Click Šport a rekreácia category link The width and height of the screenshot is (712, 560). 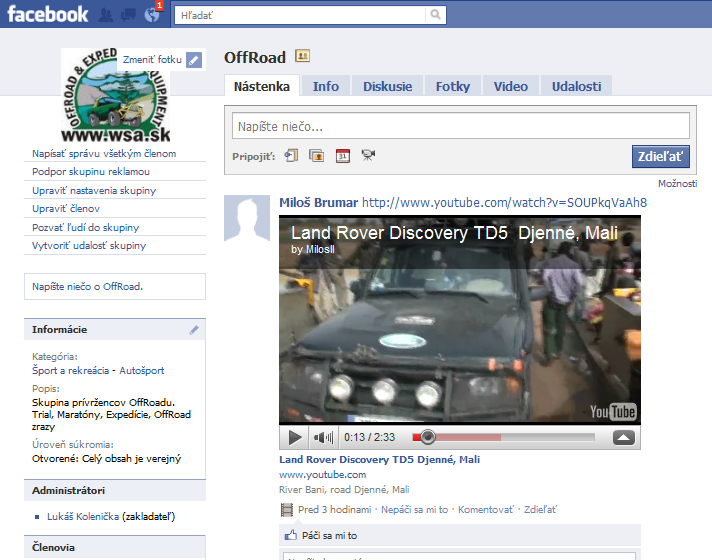tap(70, 371)
